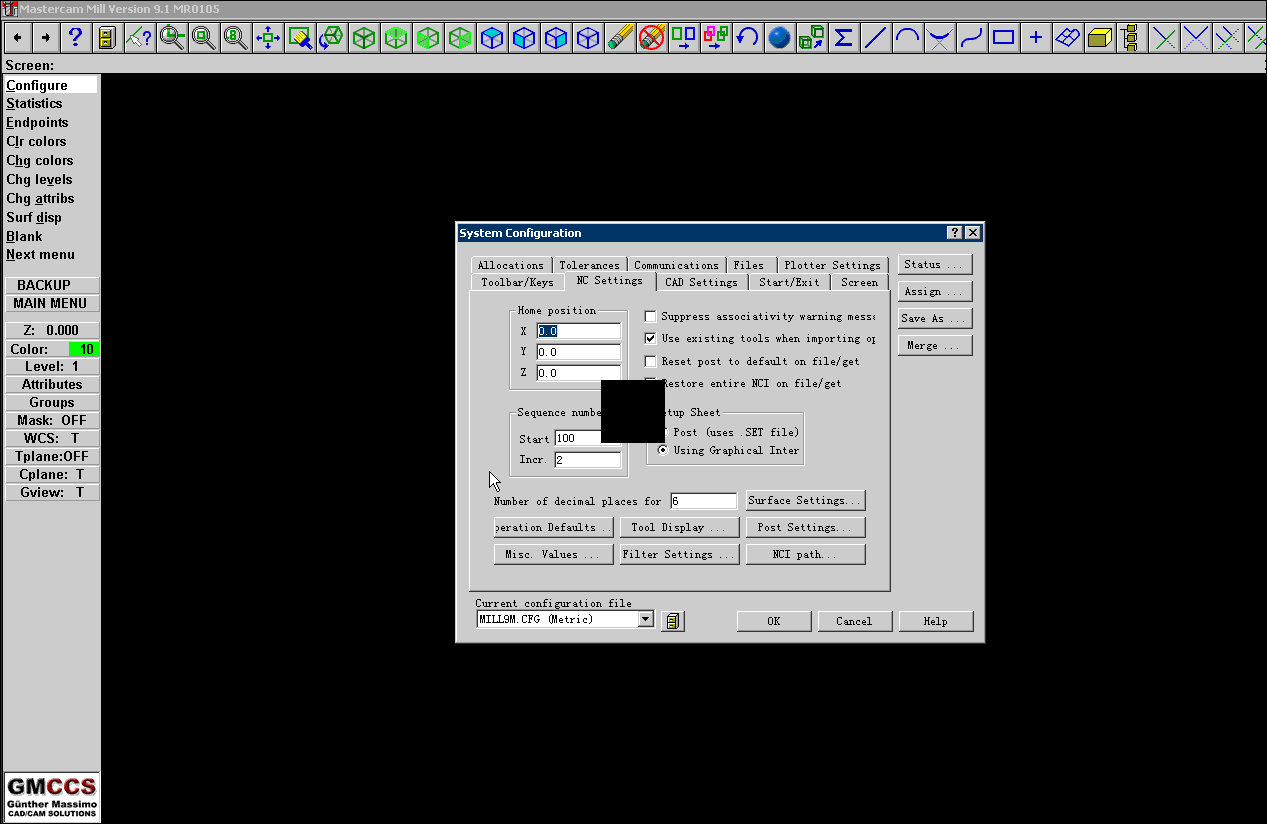Viewport: 1267px width, 824px height.
Task: Select Using Graphical Interface radio button
Action: coord(663,450)
